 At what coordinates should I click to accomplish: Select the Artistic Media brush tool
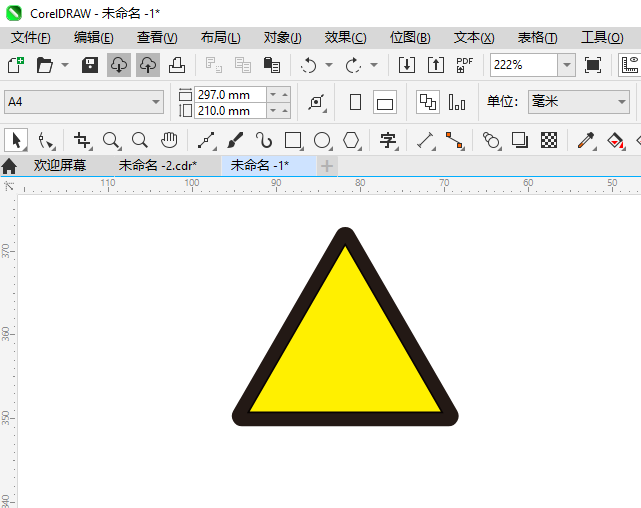point(235,141)
